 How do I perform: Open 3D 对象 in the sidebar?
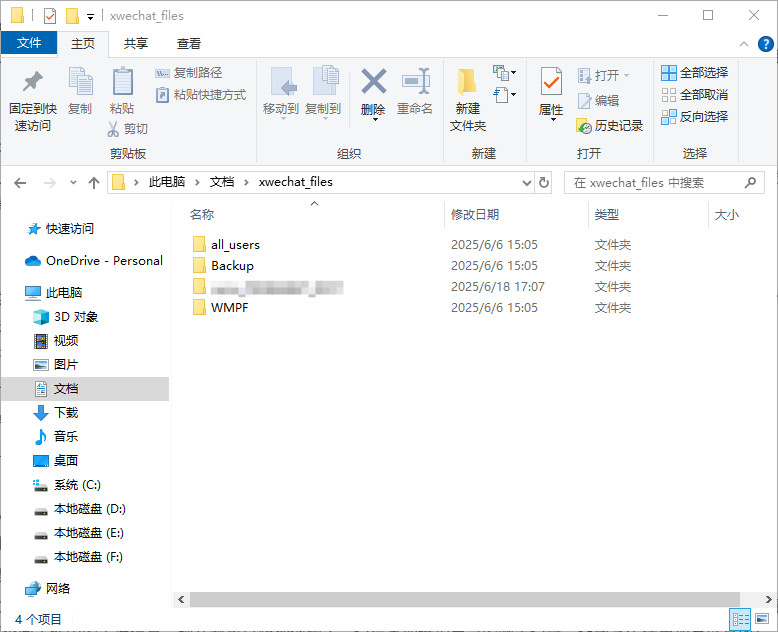(65, 316)
